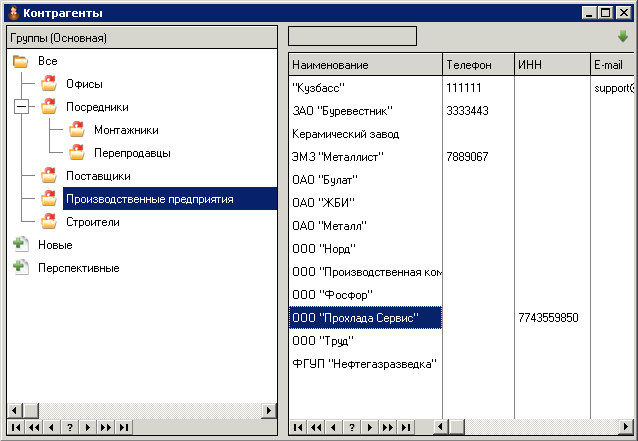Click the green down arrow icon

(623, 36)
